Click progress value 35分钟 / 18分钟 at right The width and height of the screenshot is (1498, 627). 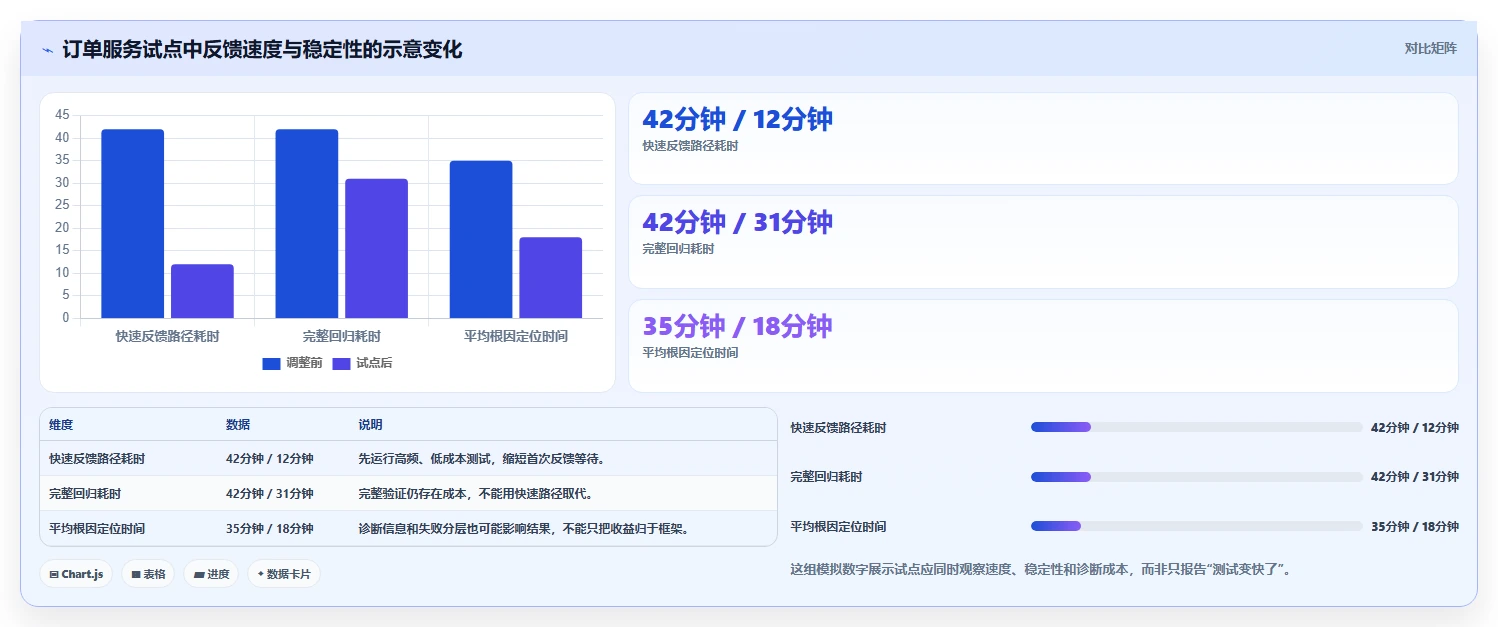coord(1415,526)
